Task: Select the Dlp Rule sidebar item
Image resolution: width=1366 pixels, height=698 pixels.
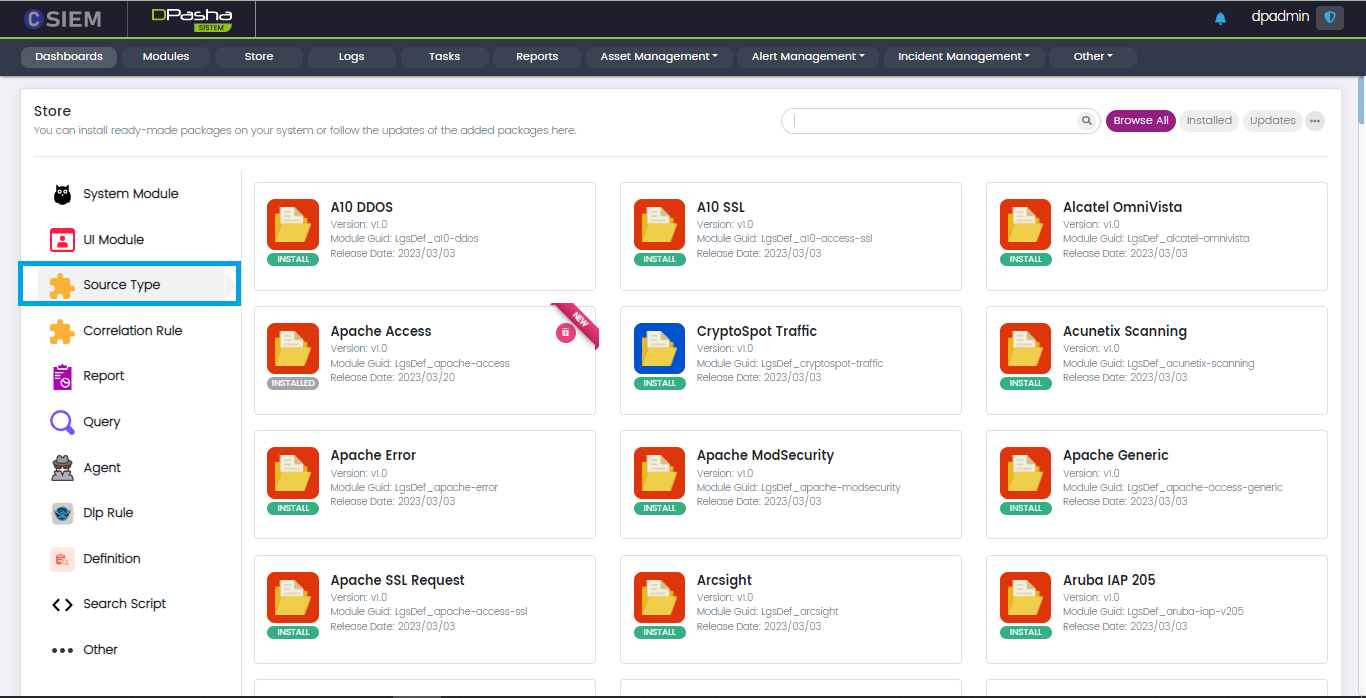Action: click(x=107, y=513)
